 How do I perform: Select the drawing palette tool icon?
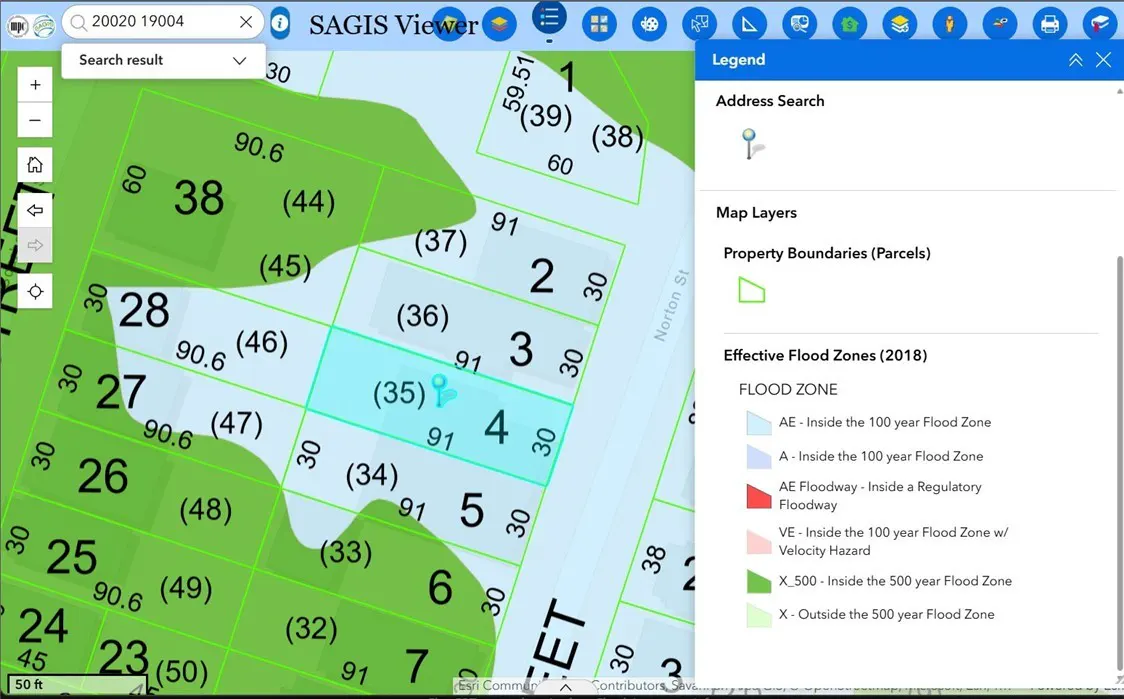(x=649, y=24)
